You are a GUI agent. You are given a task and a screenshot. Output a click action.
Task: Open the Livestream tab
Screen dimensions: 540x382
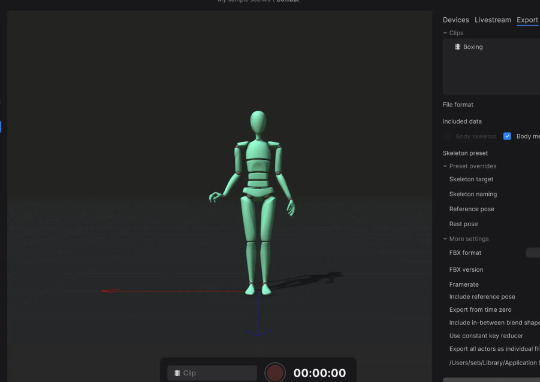492,20
